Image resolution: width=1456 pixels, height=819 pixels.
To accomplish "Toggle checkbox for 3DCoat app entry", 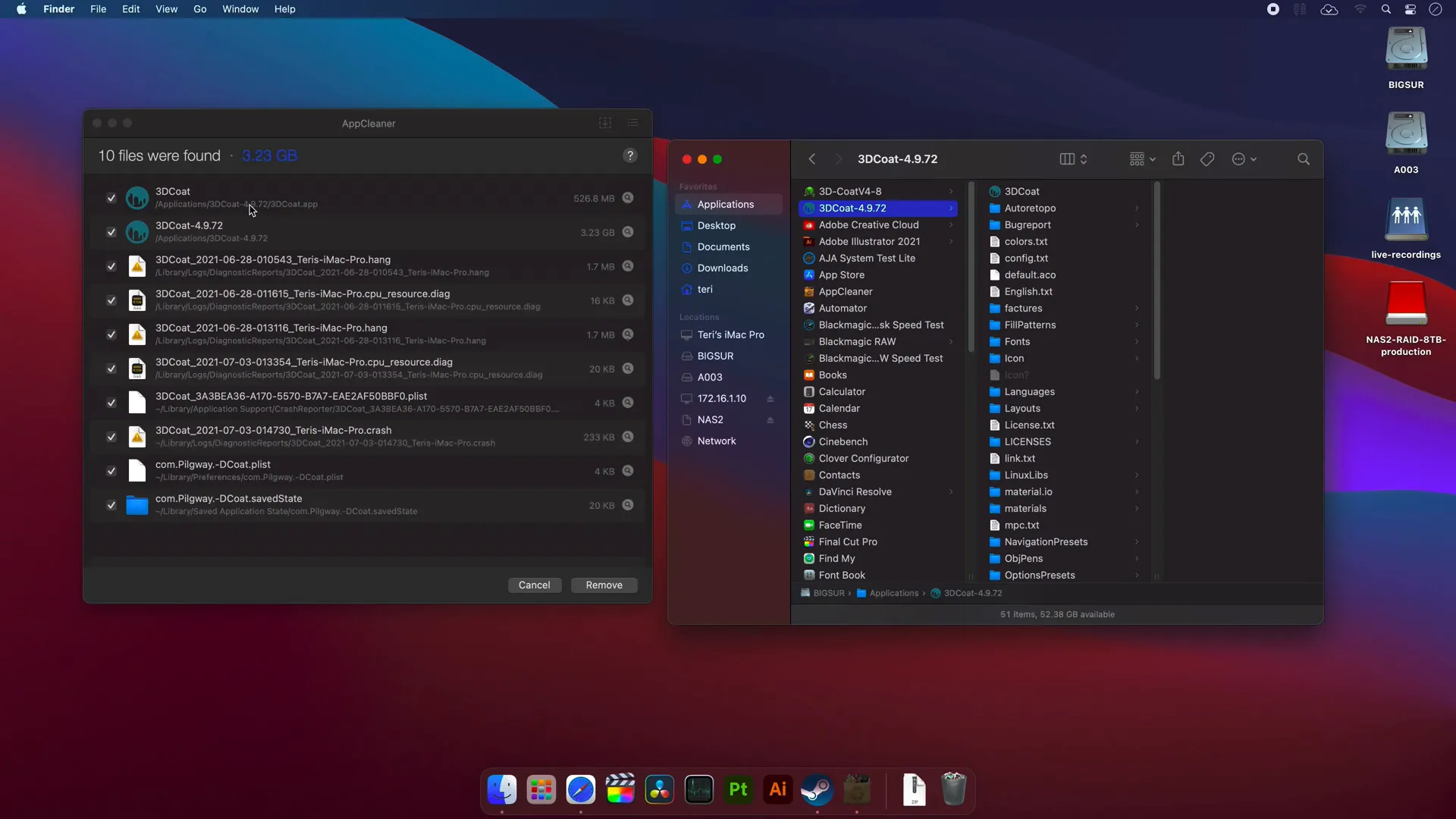I will (111, 198).
